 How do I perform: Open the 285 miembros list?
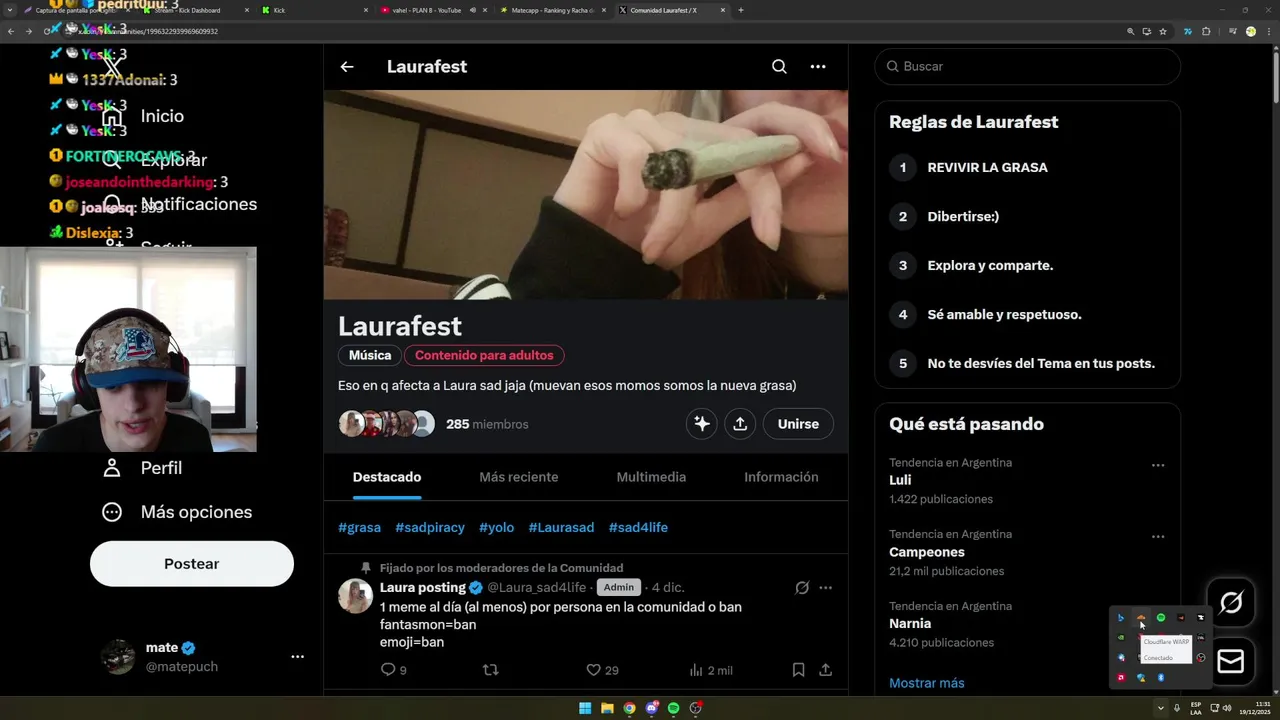(x=487, y=424)
